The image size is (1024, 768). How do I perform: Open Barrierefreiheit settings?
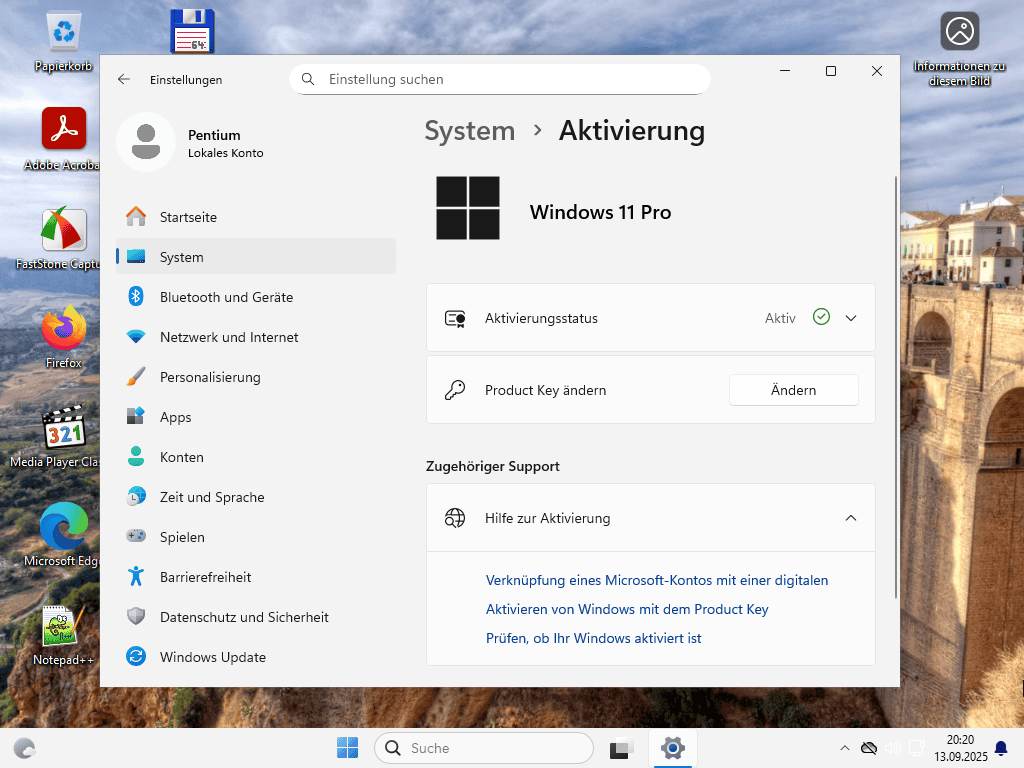256,577
